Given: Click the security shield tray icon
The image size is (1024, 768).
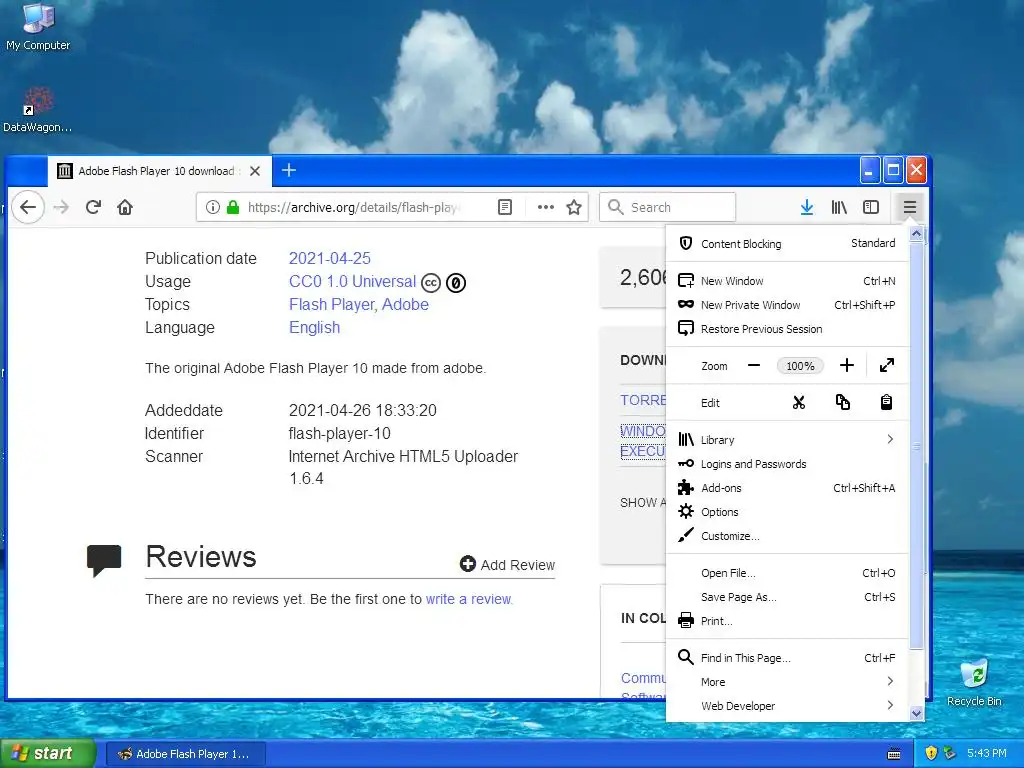Looking at the screenshot, I should (931, 753).
